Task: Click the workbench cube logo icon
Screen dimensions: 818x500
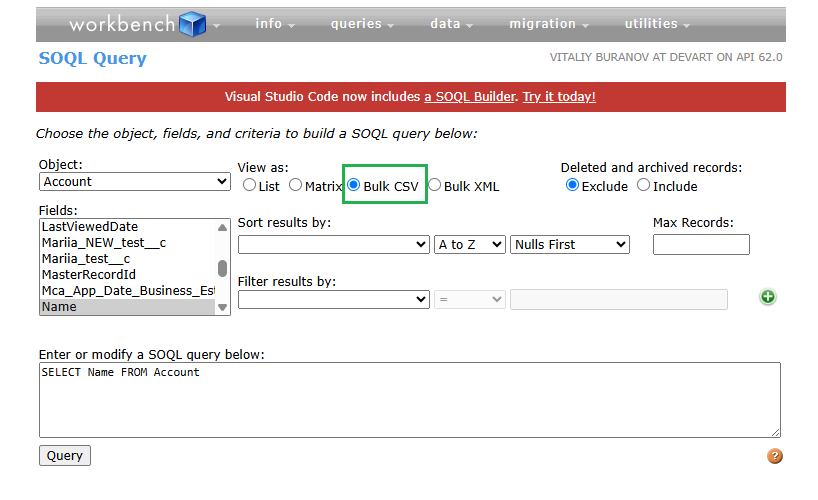Action: [192, 24]
